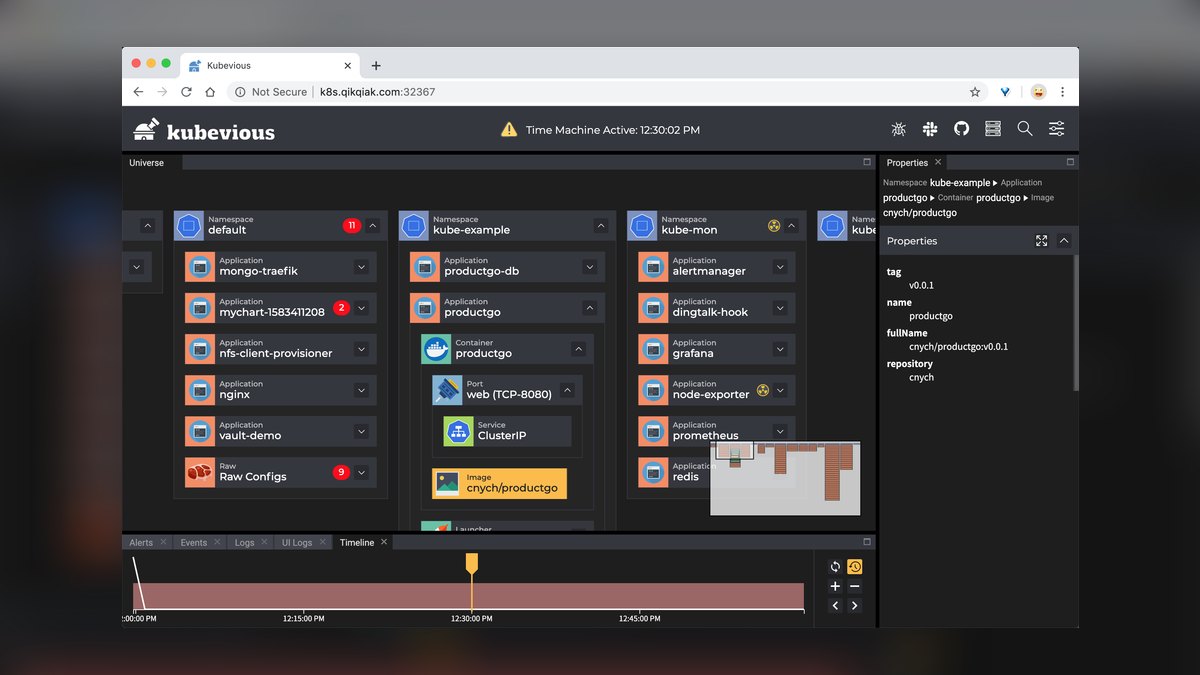Collapse the Properties section chevron
1200x675 pixels.
coord(1064,241)
